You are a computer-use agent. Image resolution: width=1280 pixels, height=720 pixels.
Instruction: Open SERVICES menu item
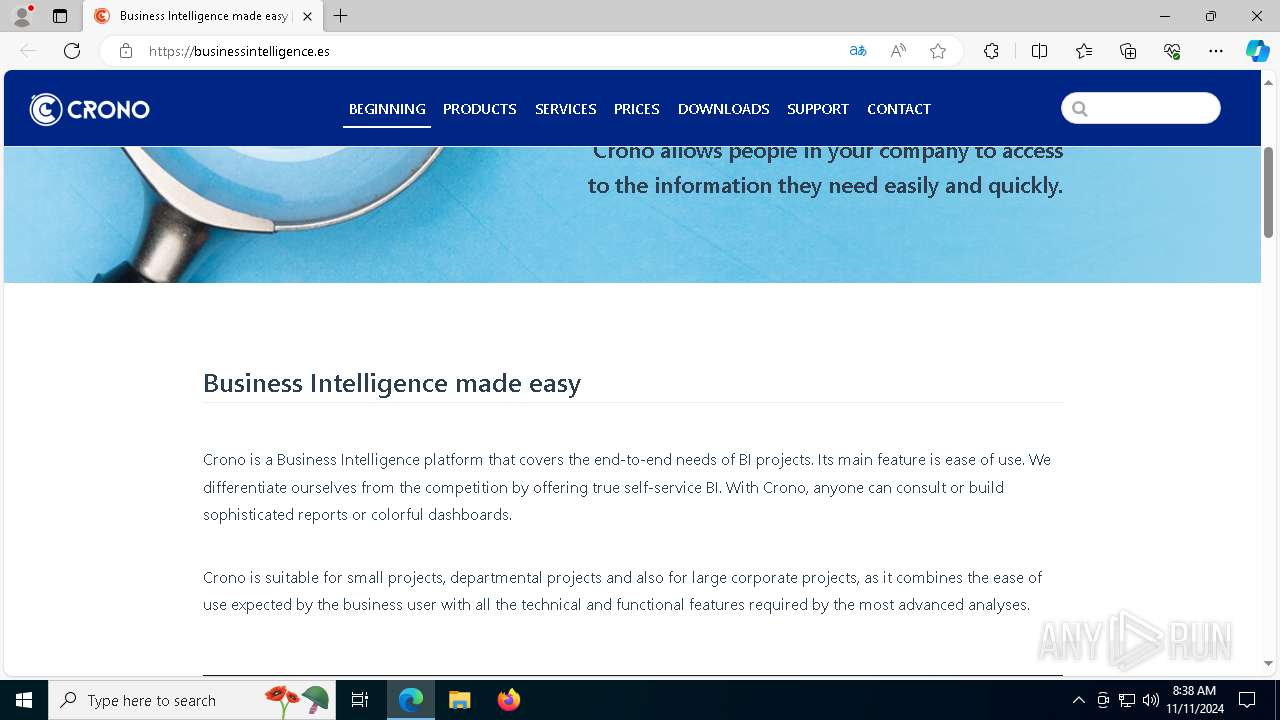[x=566, y=109]
